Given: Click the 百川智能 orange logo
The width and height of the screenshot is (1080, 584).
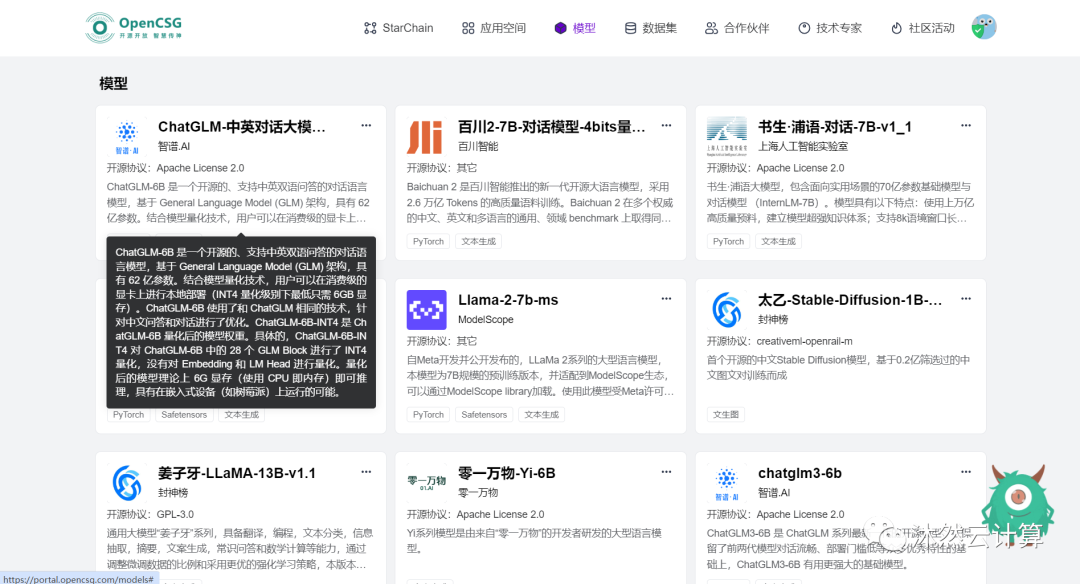Looking at the screenshot, I should (x=426, y=137).
